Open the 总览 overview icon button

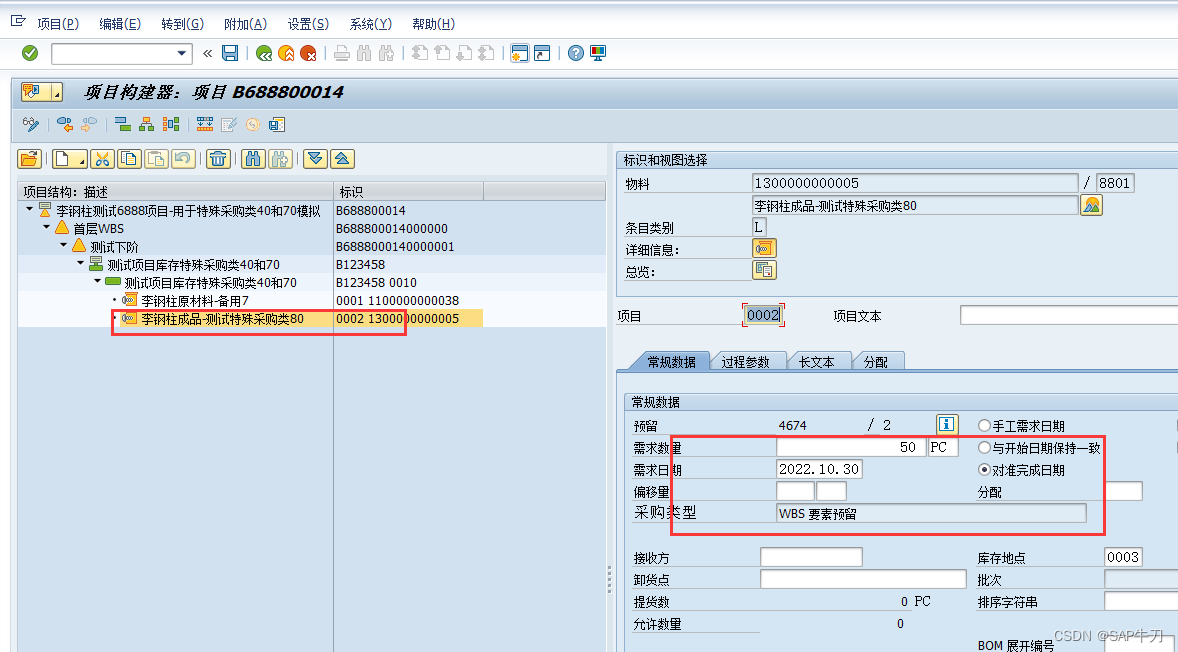point(764,270)
